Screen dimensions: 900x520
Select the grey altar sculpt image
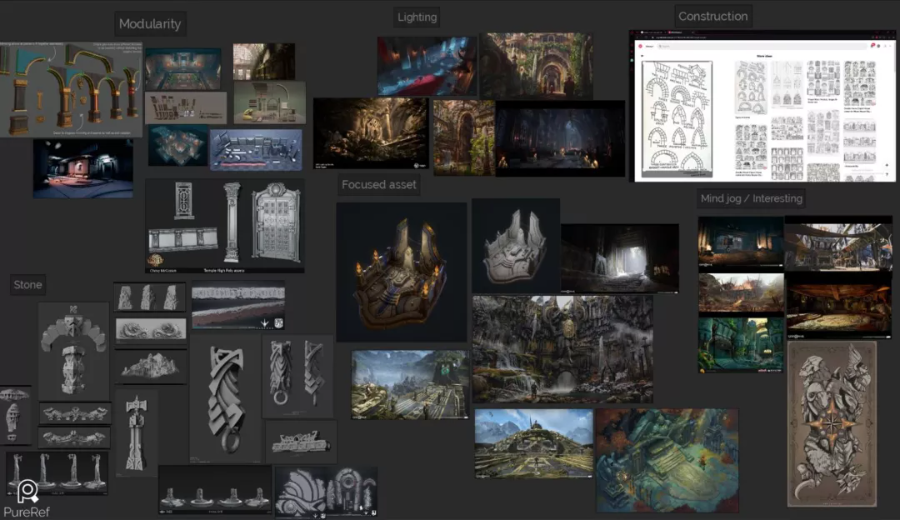point(516,246)
